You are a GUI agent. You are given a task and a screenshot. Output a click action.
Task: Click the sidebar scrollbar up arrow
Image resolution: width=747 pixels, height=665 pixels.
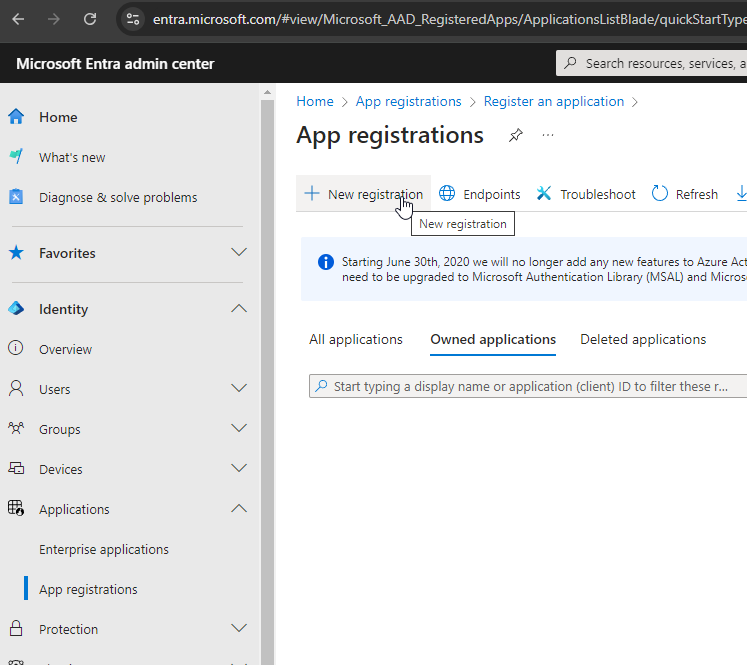click(x=267, y=92)
